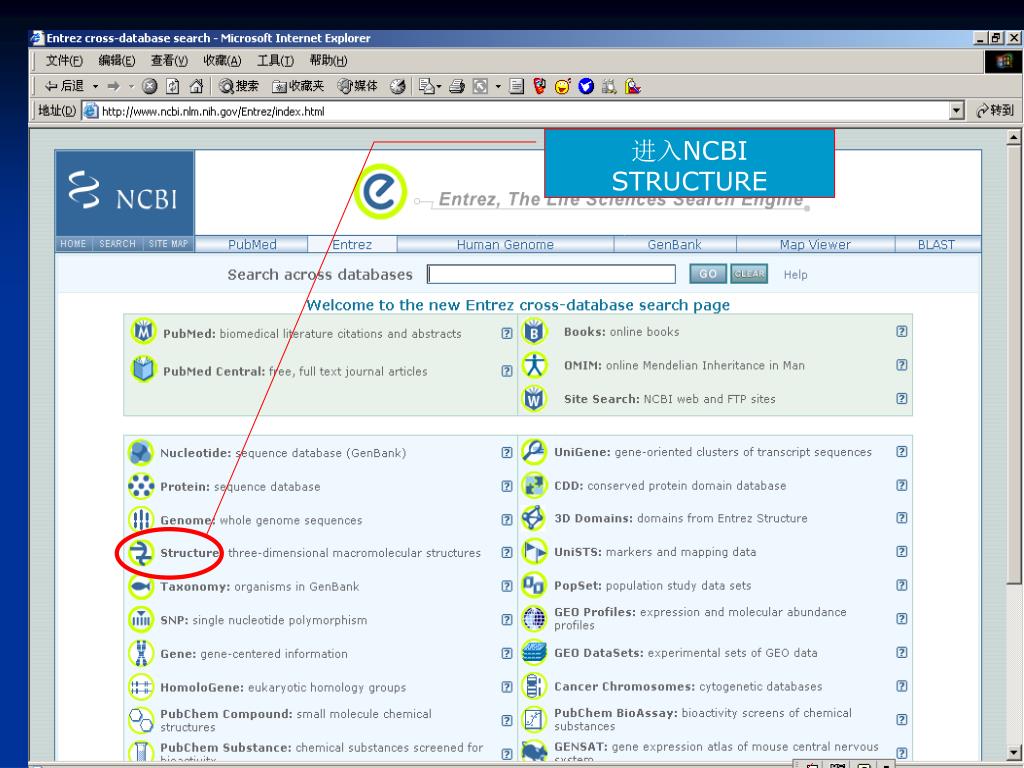Click the SEARCH link under NCBI logo

118,244
